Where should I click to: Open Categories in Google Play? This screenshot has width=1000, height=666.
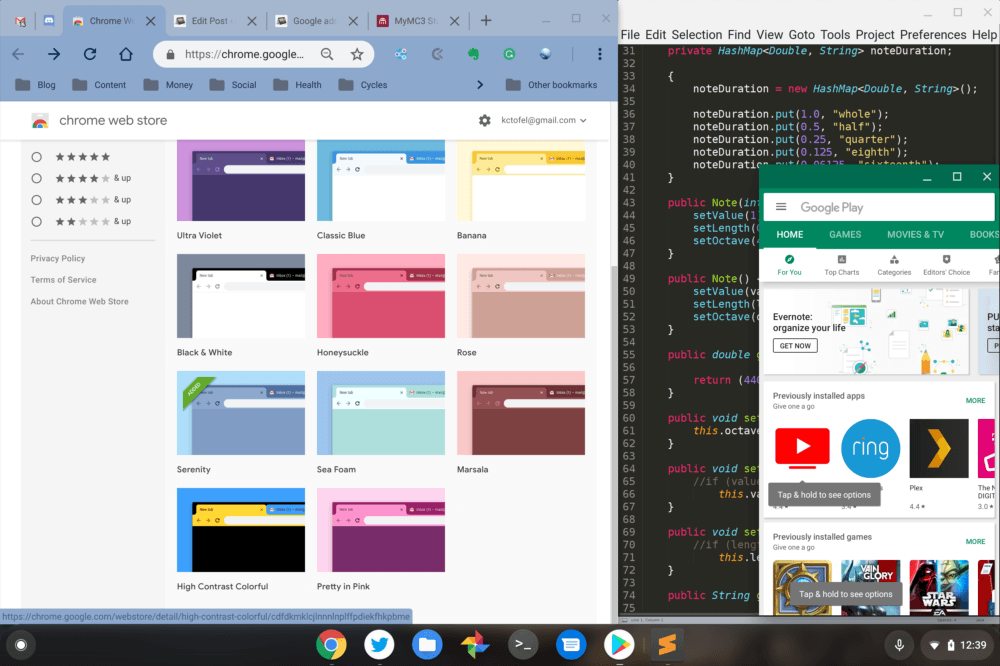[x=894, y=265]
